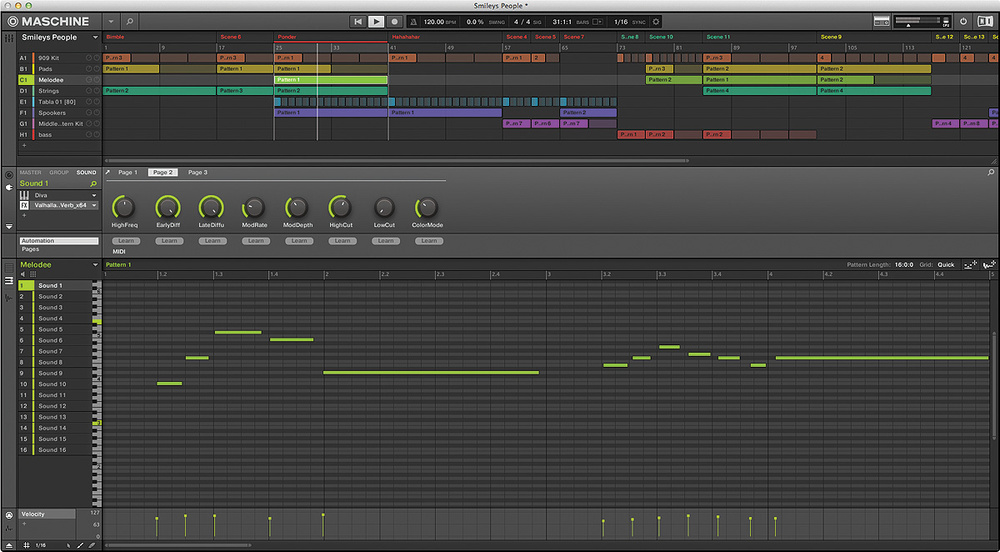Click Learn under HighFreq
The width and height of the screenshot is (1000, 552).
126,241
